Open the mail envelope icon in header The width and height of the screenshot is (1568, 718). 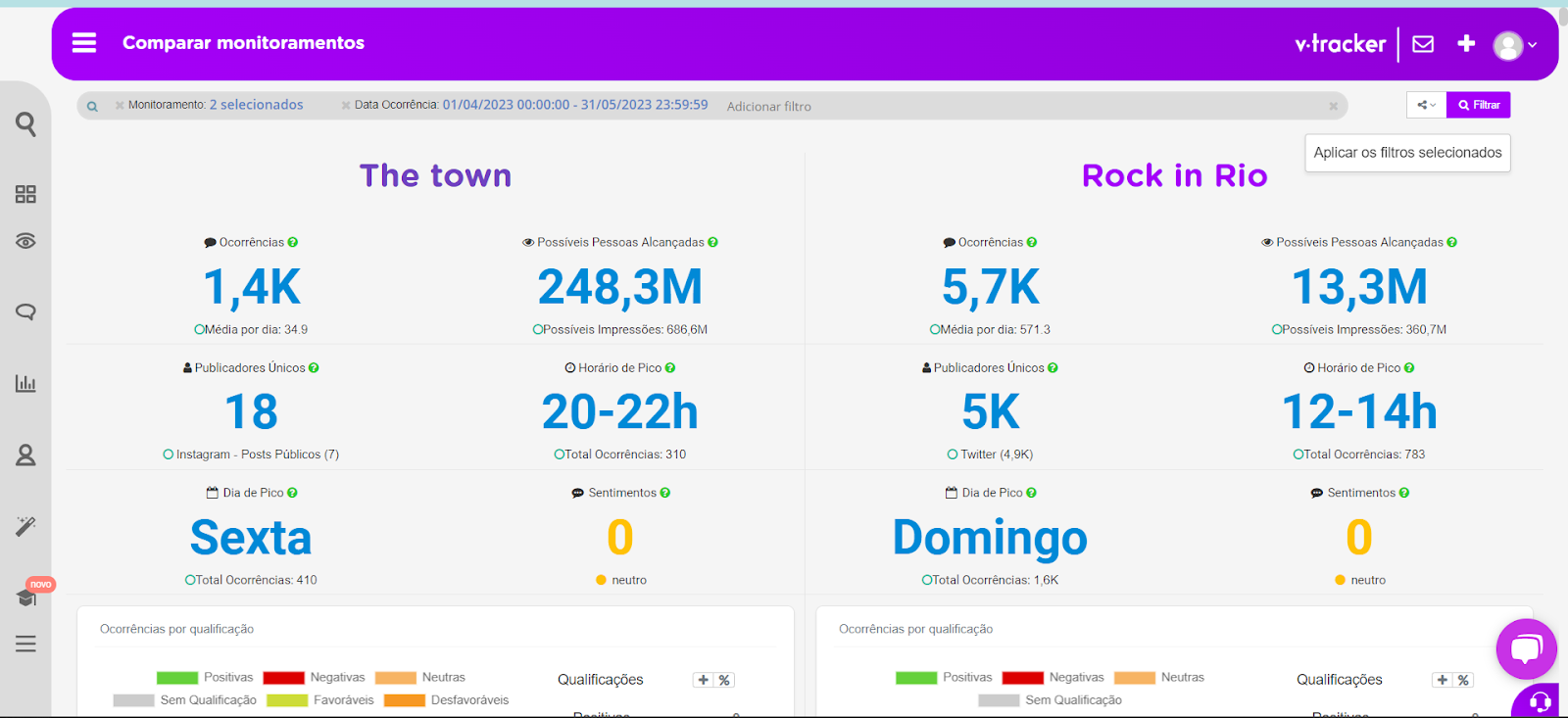(x=1423, y=44)
